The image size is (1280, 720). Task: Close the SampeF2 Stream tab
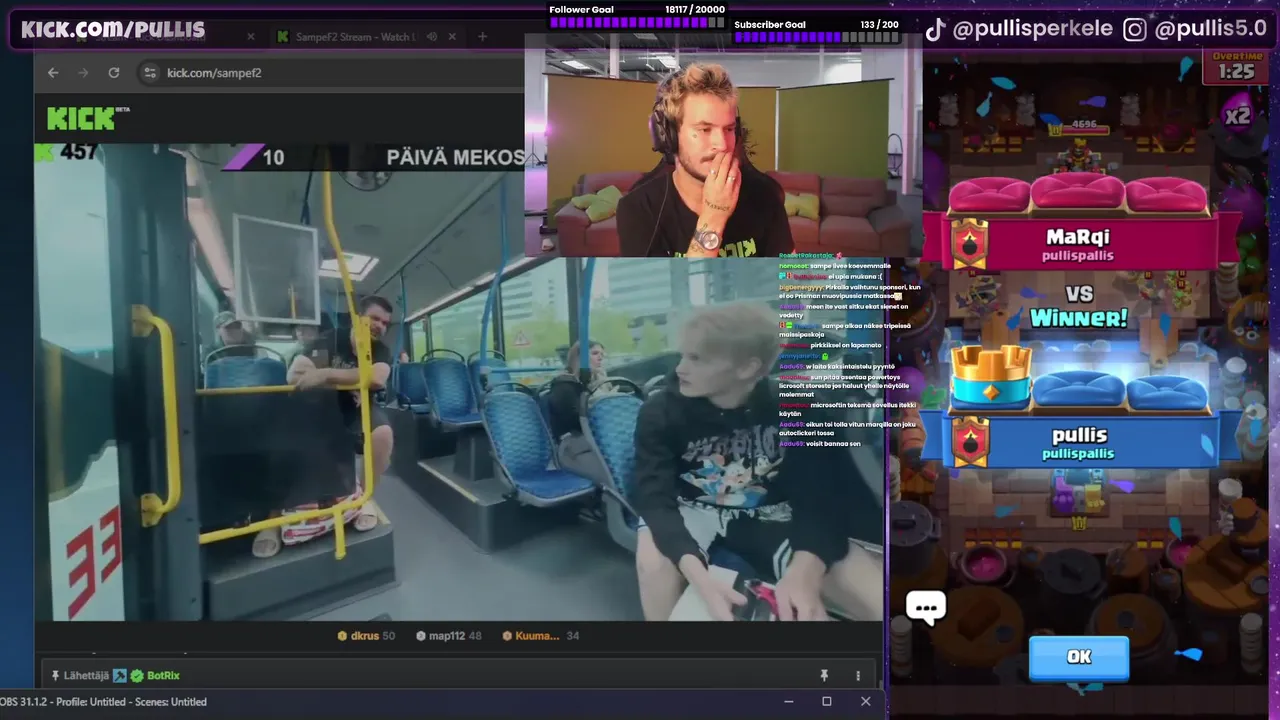tap(452, 37)
